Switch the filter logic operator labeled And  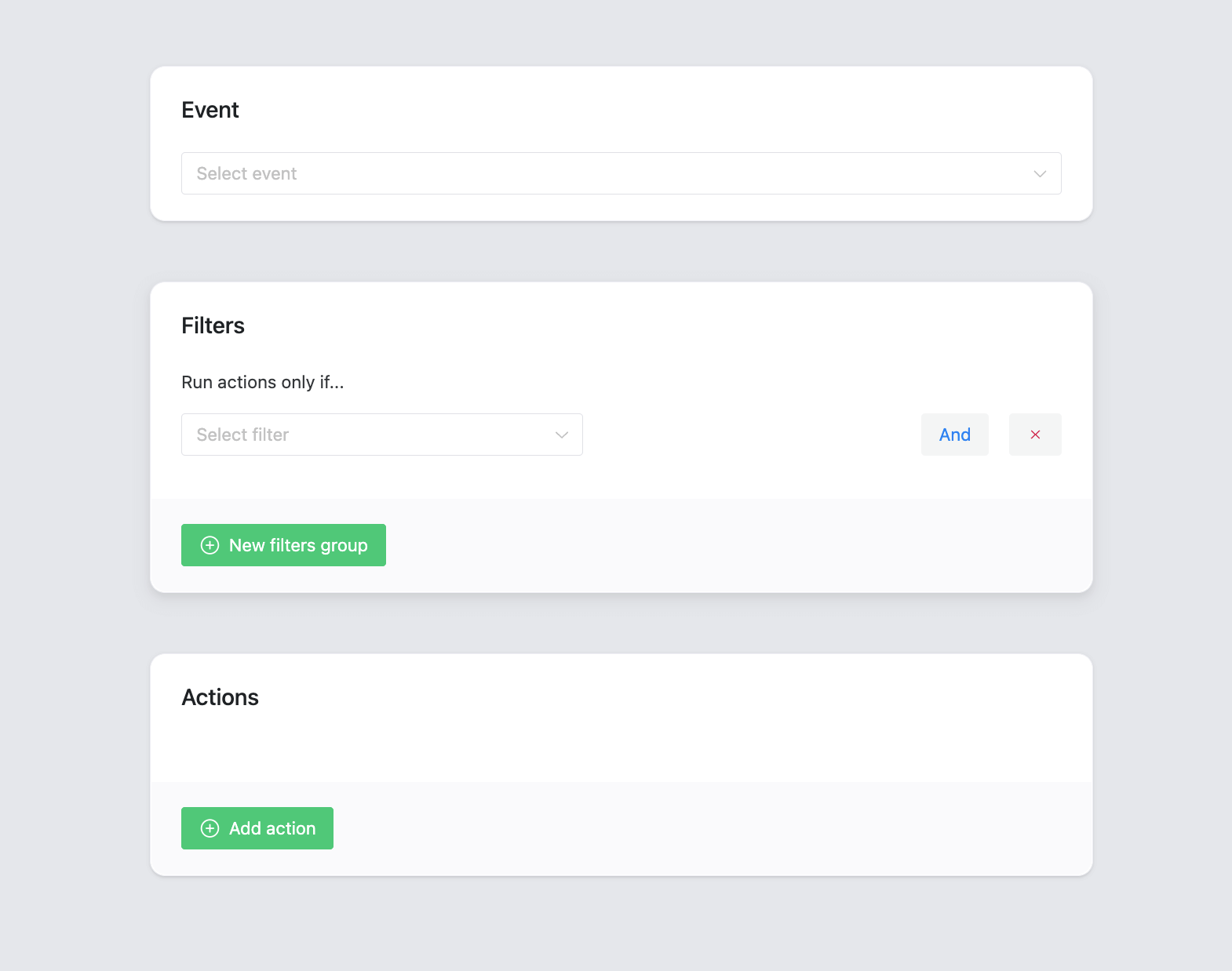pos(954,434)
